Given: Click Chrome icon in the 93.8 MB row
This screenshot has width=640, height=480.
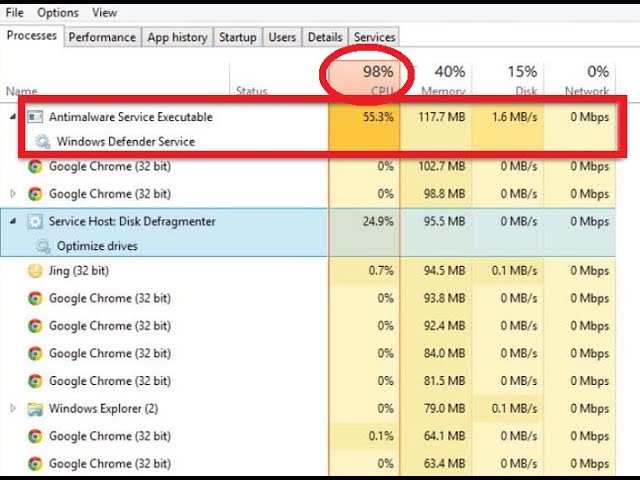Looking at the screenshot, I should pyautogui.click(x=35, y=298).
